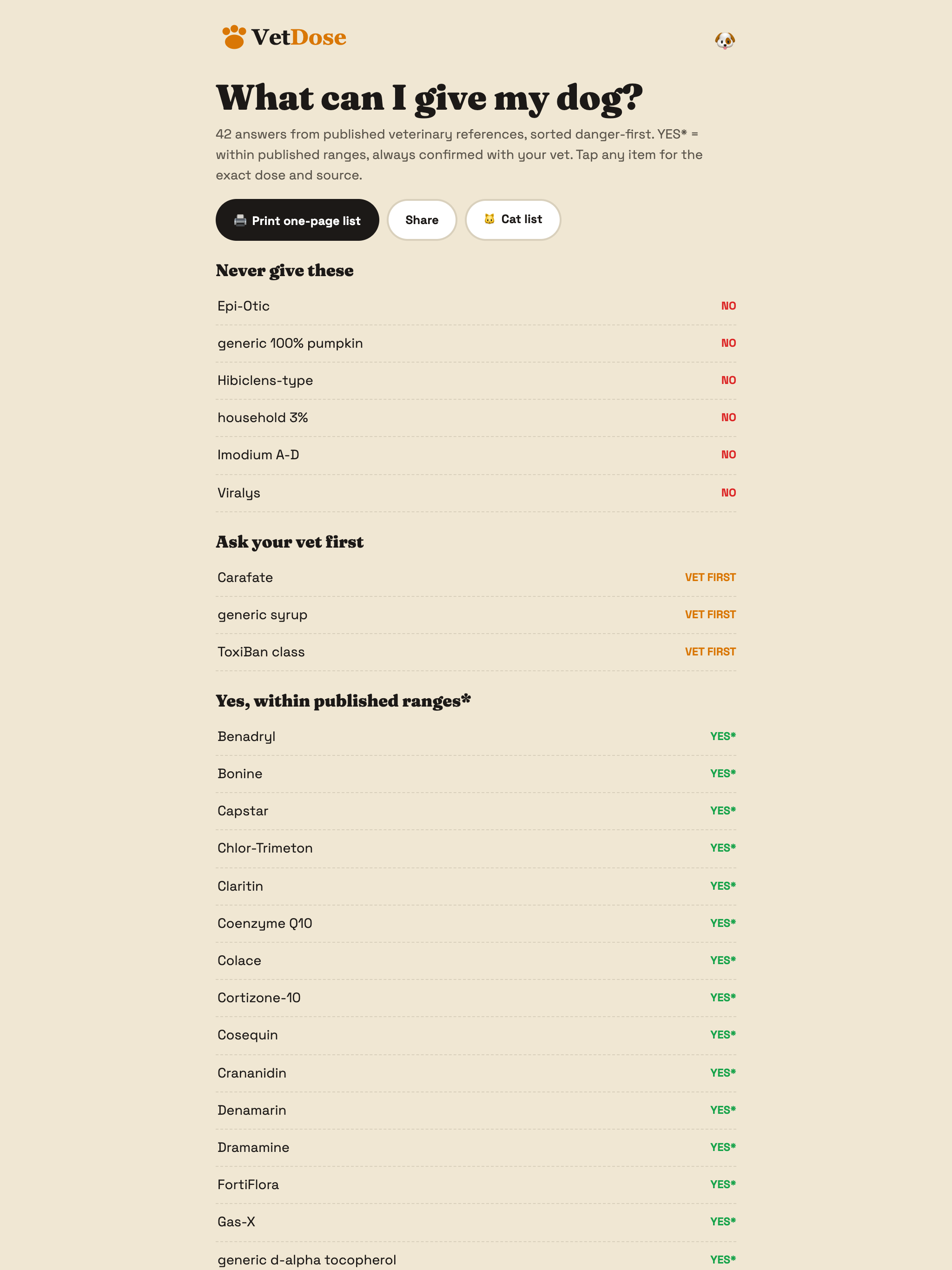Open the Denamarin entry

click(476, 1111)
